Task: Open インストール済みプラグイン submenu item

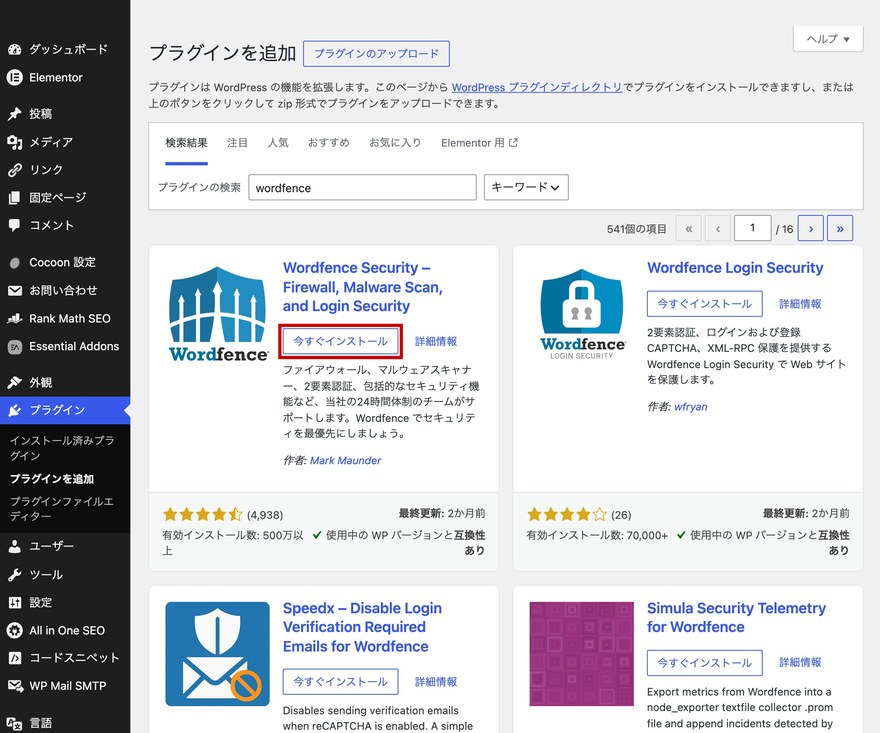Action: (62, 448)
